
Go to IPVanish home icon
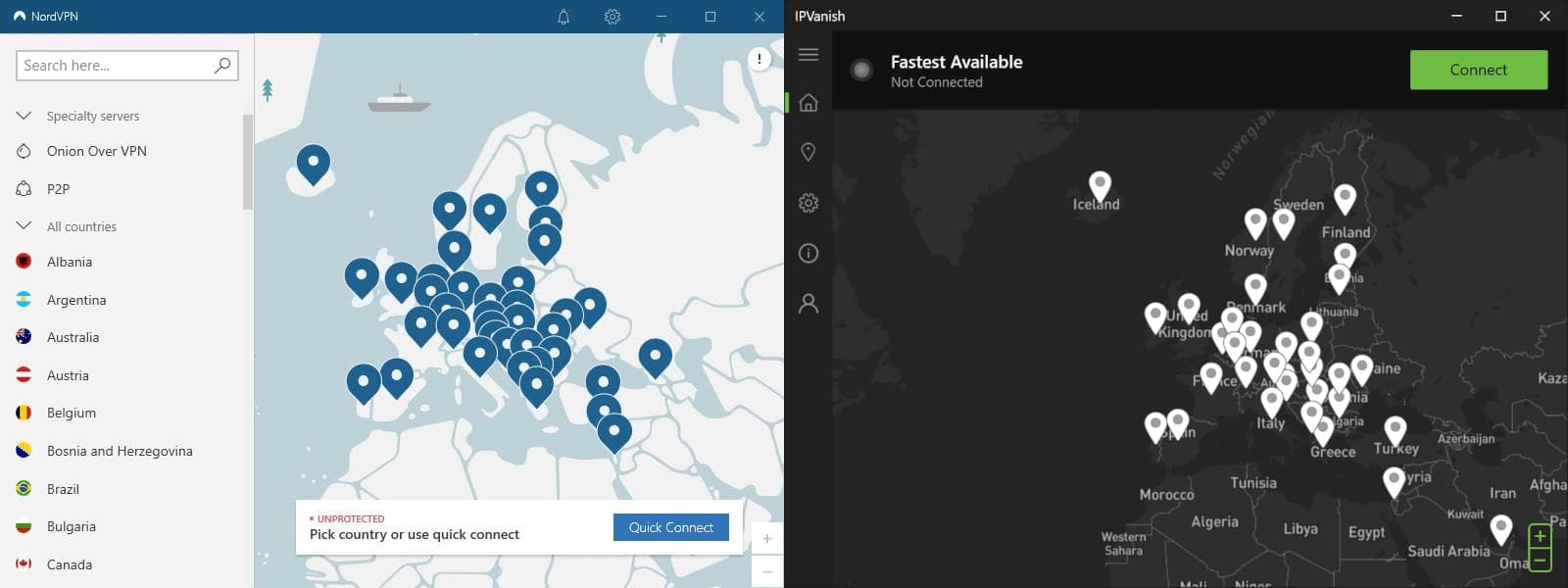808,102
